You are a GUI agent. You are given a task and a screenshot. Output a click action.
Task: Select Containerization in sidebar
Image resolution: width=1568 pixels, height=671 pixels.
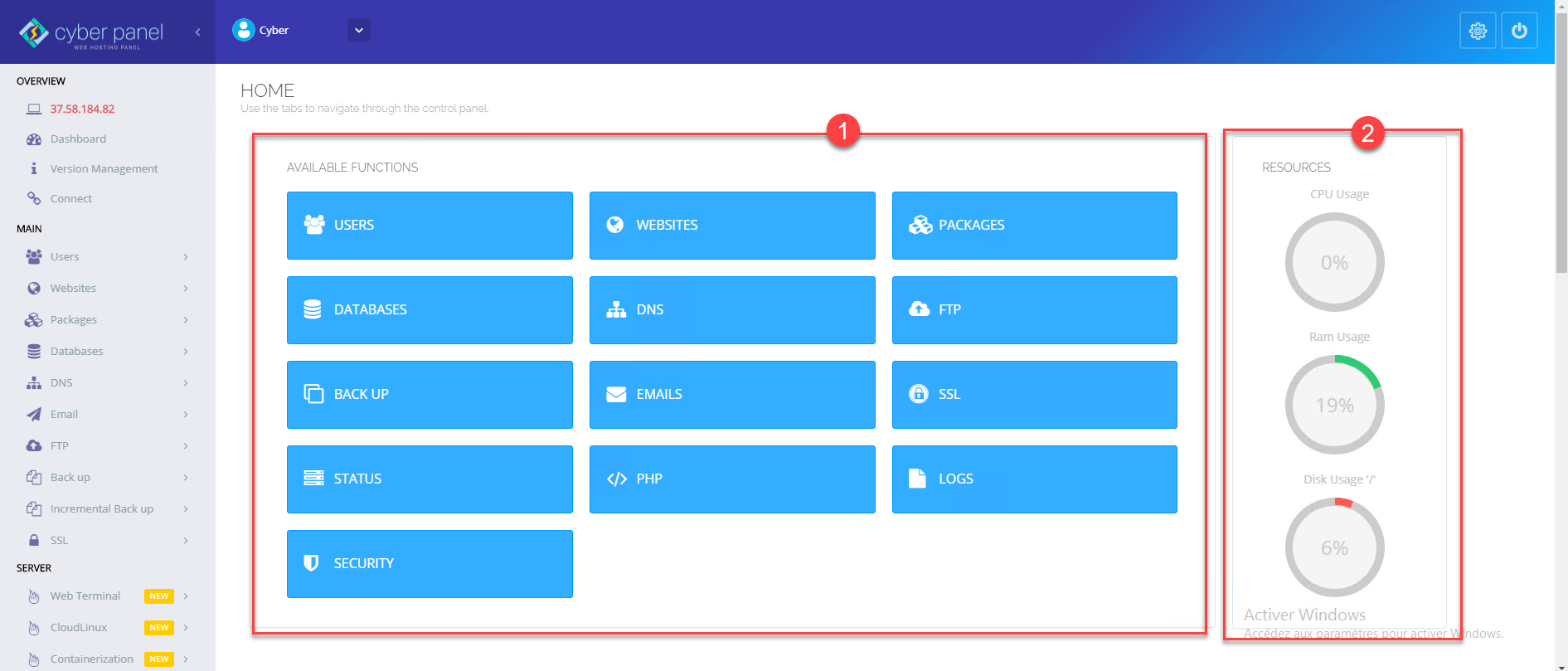[x=91, y=659]
